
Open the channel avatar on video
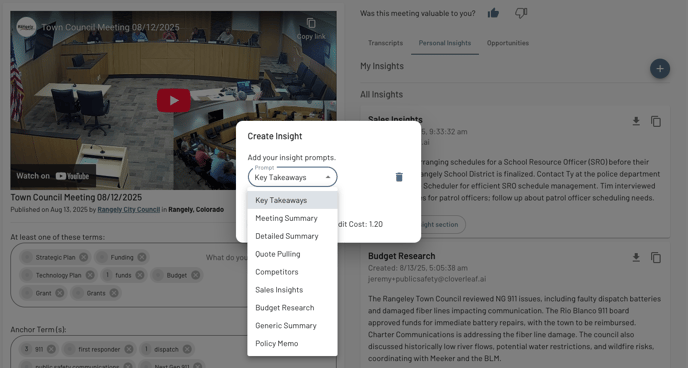coord(26,27)
